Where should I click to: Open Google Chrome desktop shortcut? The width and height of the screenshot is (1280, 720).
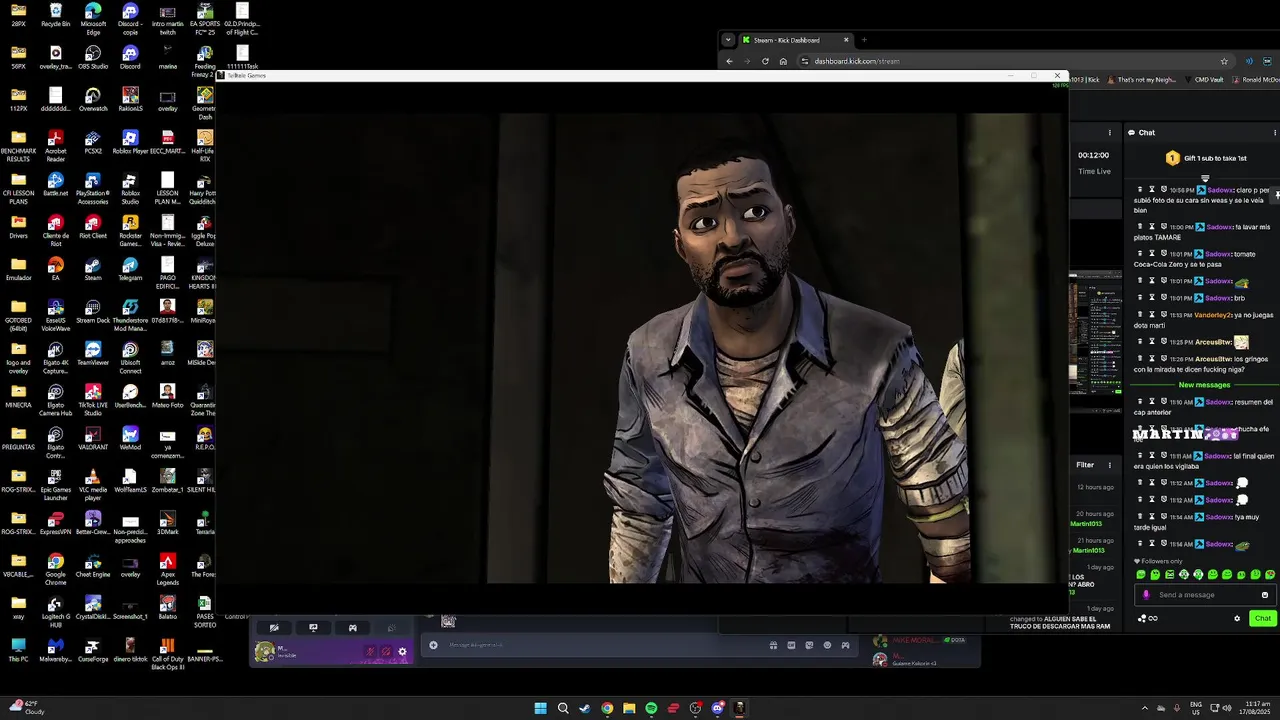(x=56, y=569)
